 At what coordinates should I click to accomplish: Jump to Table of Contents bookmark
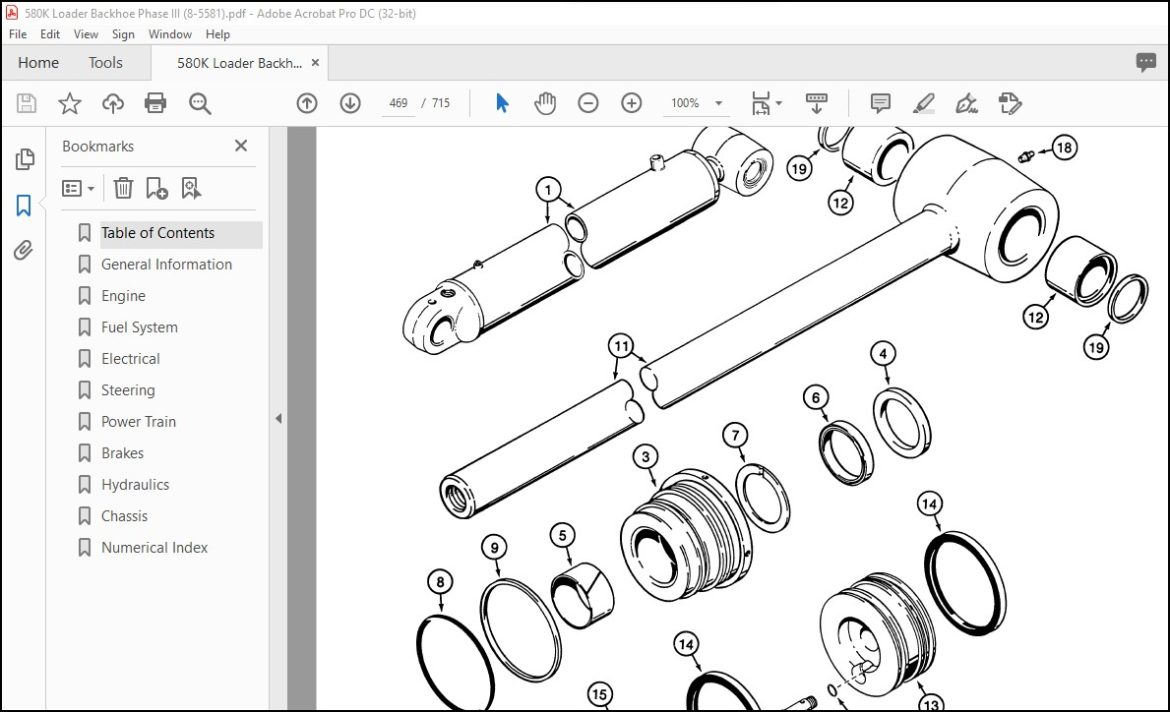coord(158,233)
